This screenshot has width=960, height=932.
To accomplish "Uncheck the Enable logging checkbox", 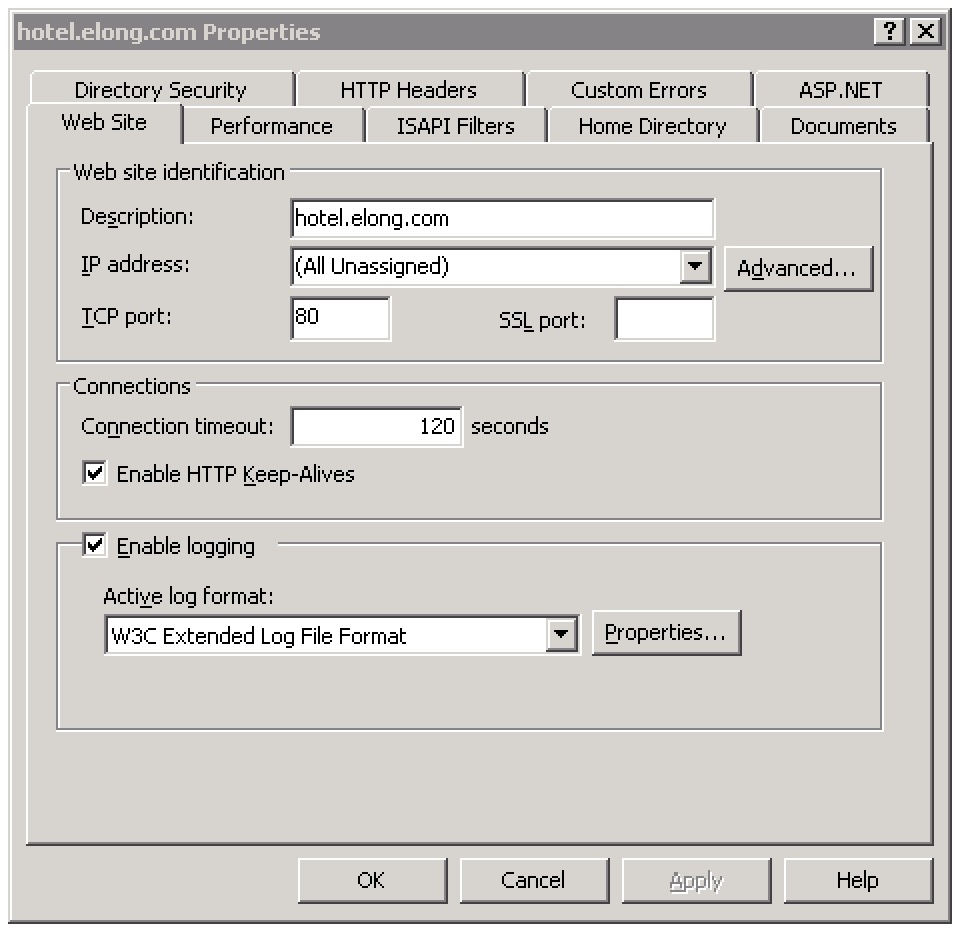I will point(95,546).
